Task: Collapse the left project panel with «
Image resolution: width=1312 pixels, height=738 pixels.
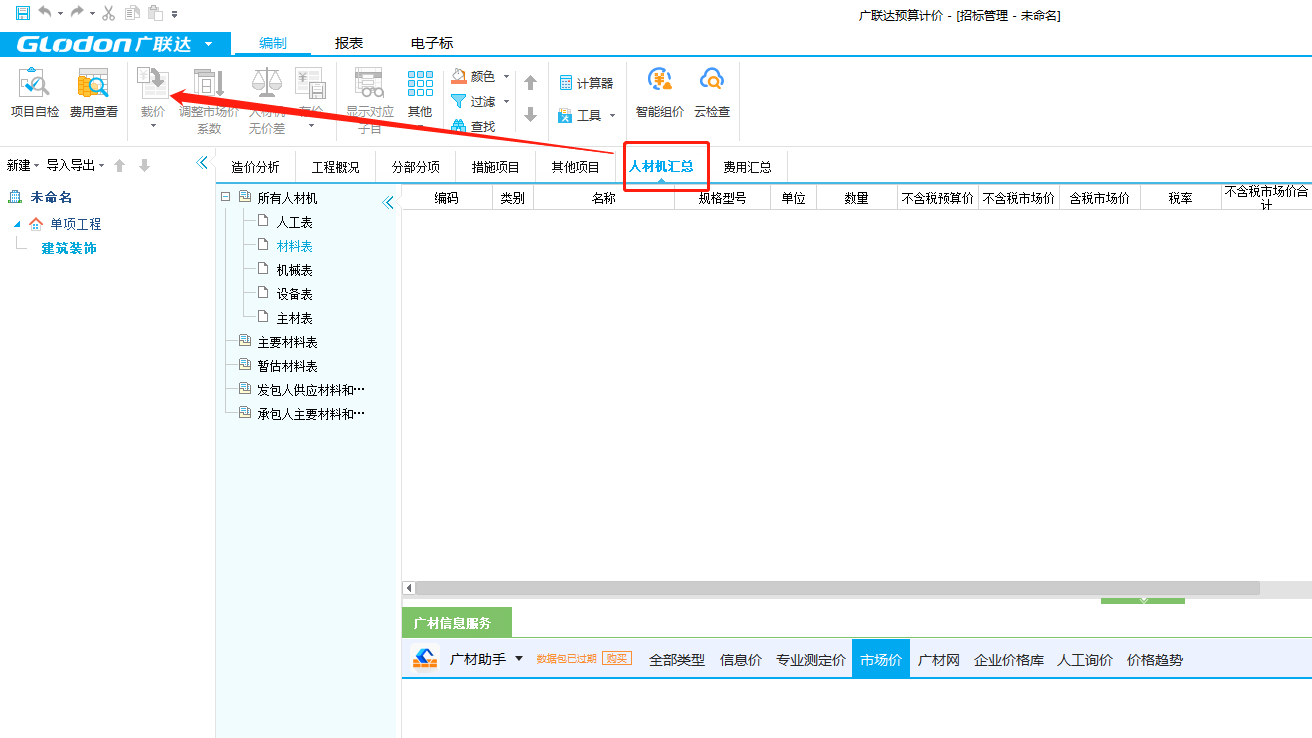Action: (x=201, y=163)
